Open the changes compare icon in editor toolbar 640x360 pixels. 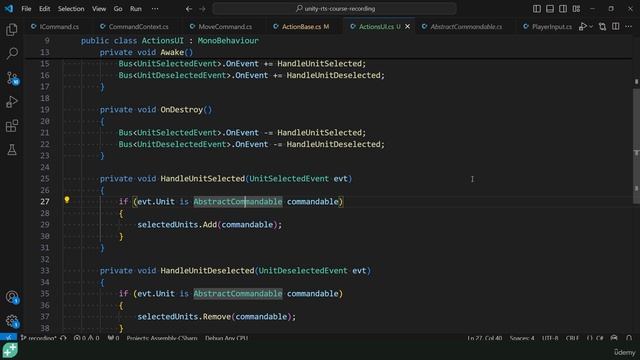(x=602, y=27)
